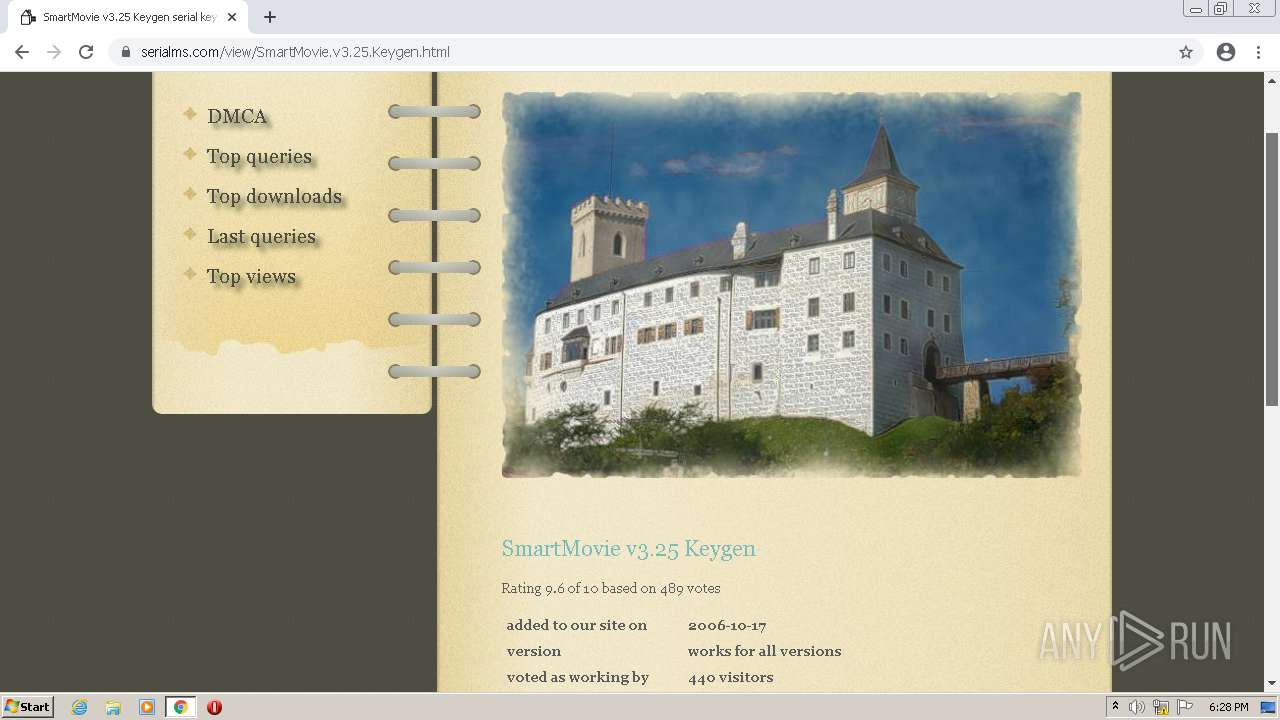
Task: Launch Internet Explorer from taskbar
Action: [x=79, y=707]
